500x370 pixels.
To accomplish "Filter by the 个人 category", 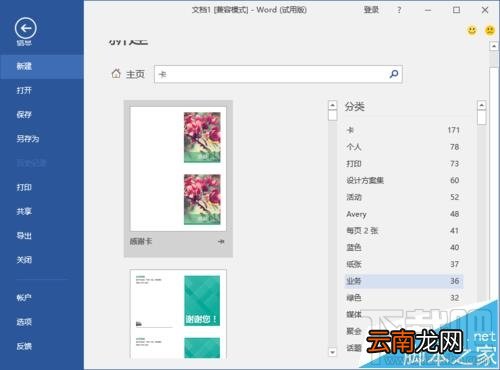I will [x=403, y=147].
